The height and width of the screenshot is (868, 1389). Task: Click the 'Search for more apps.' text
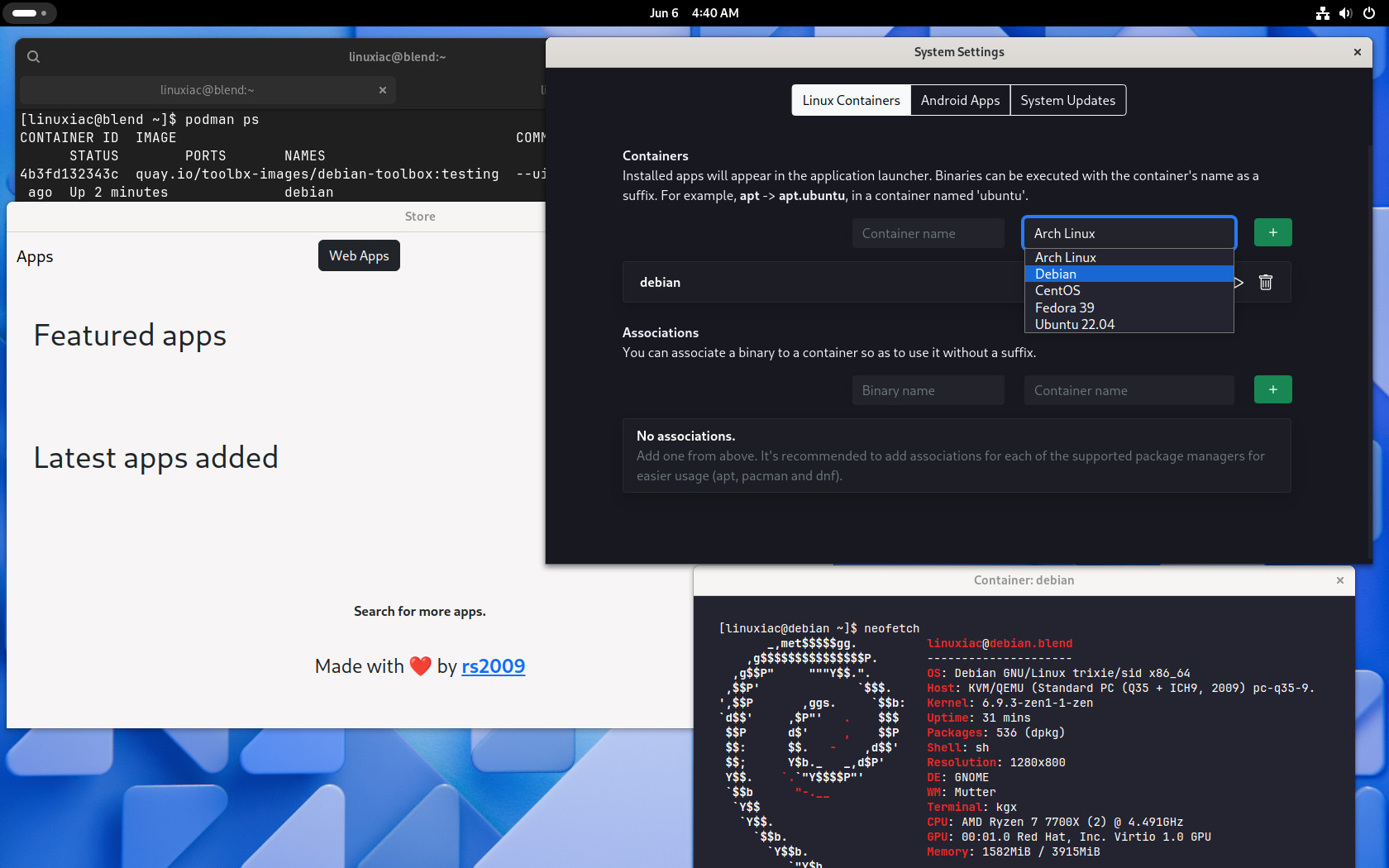pos(420,612)
